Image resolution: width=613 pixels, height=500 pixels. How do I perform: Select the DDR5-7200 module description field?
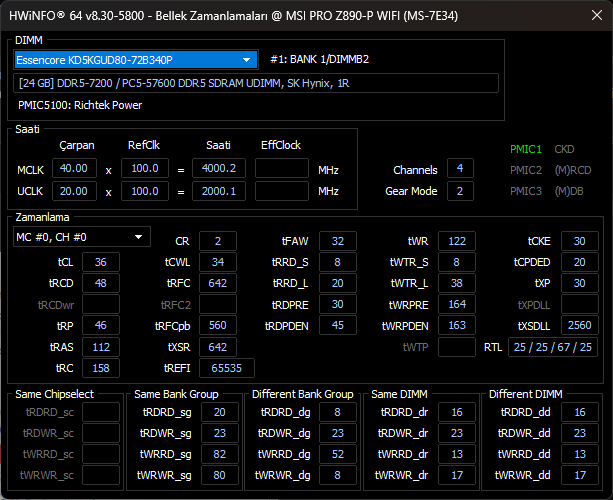[256, 83]
